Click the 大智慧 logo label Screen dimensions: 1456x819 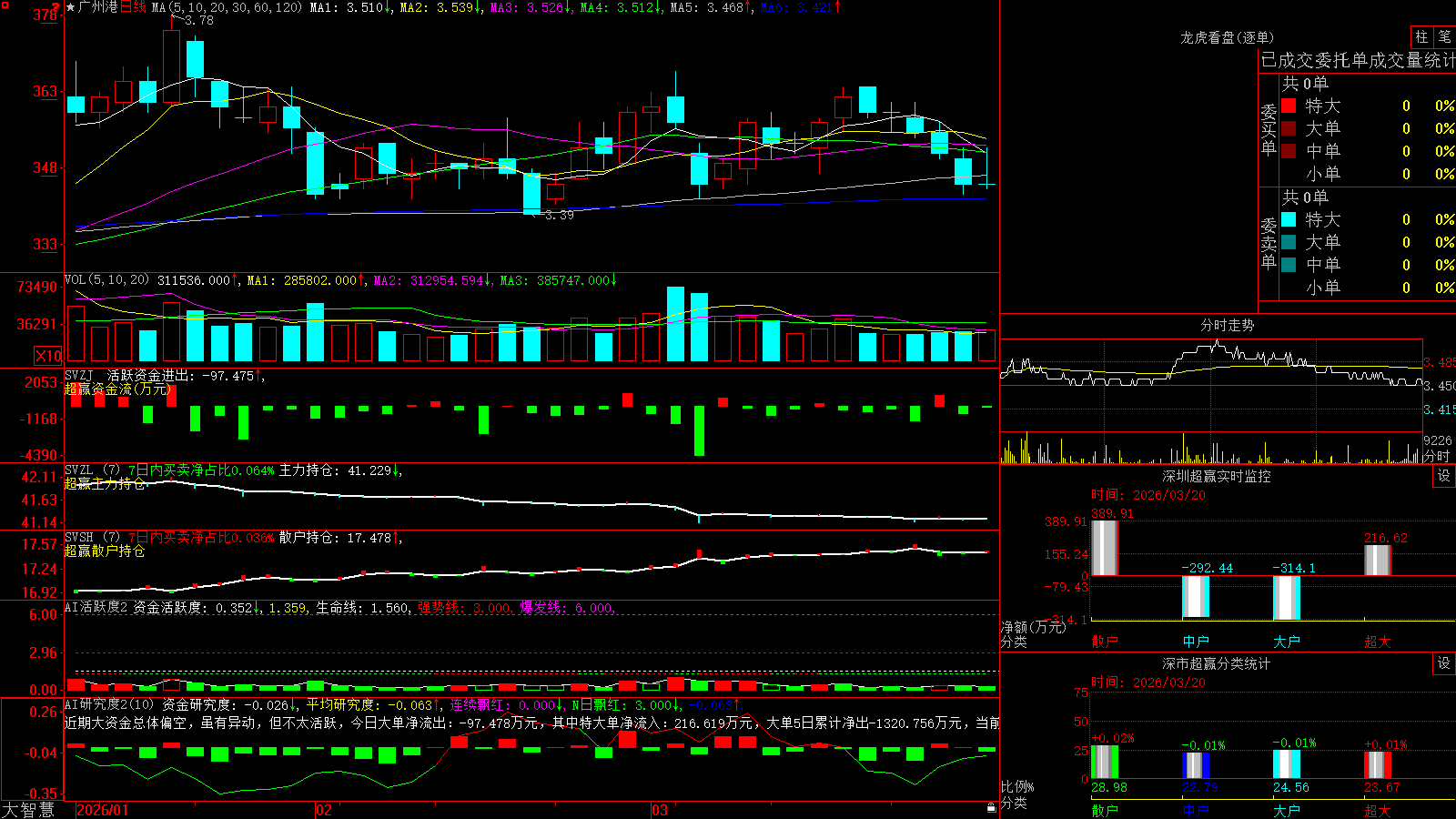(x=28, y=809)
